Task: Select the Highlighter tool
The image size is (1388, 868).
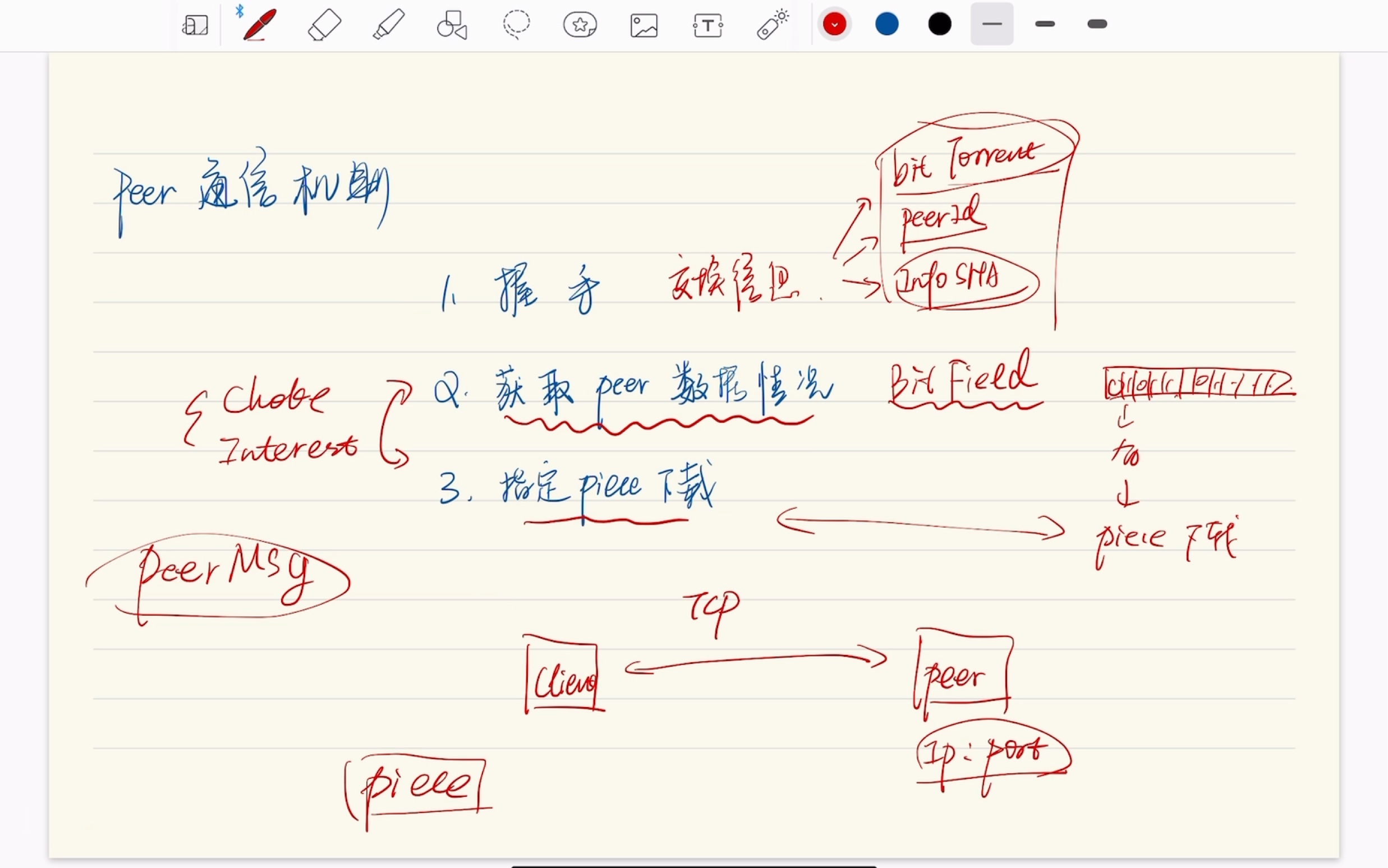Action: 389,25
